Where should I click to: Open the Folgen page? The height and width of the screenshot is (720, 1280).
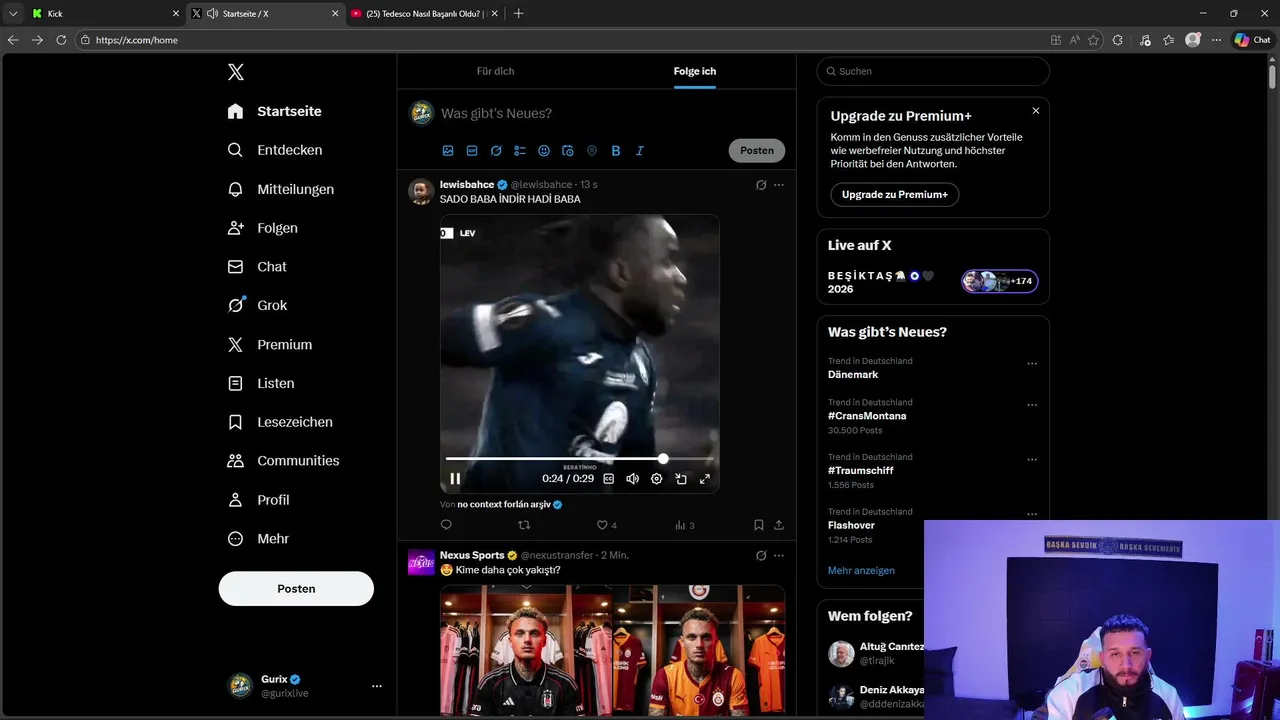coord(262,228)
